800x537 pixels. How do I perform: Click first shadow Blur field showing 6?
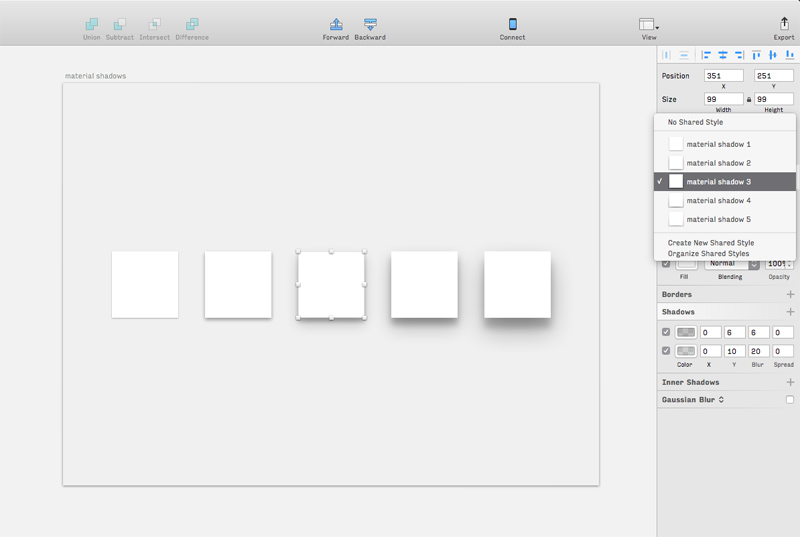point(759,333)
